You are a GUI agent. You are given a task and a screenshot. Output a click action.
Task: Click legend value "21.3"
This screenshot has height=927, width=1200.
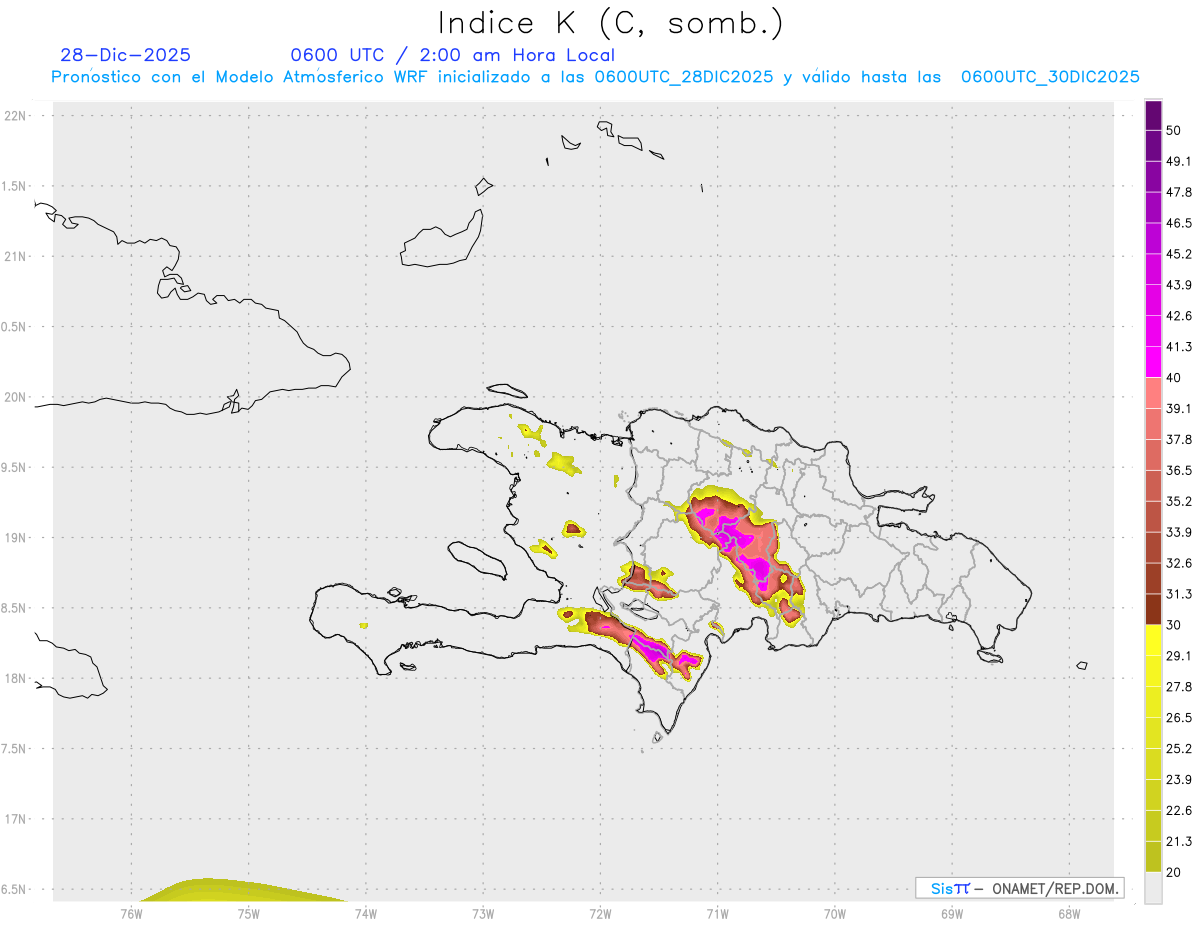(1179, 842)
